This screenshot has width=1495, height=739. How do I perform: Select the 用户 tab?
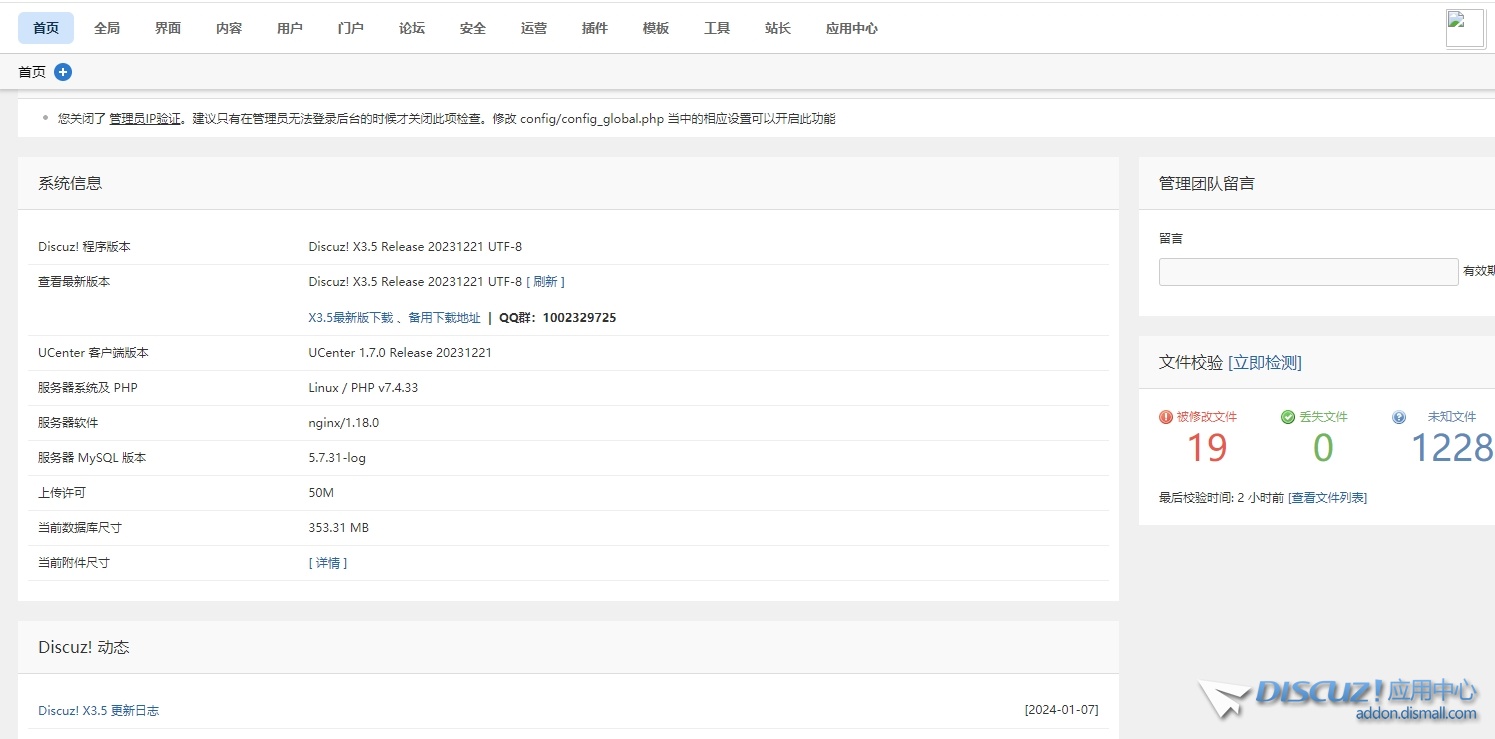(x=289, y=28)
